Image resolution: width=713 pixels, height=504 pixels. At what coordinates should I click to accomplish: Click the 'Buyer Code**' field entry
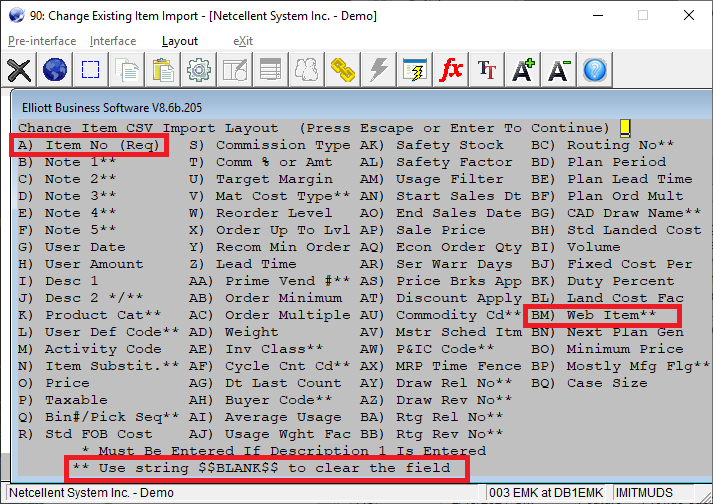click(261, 400)
